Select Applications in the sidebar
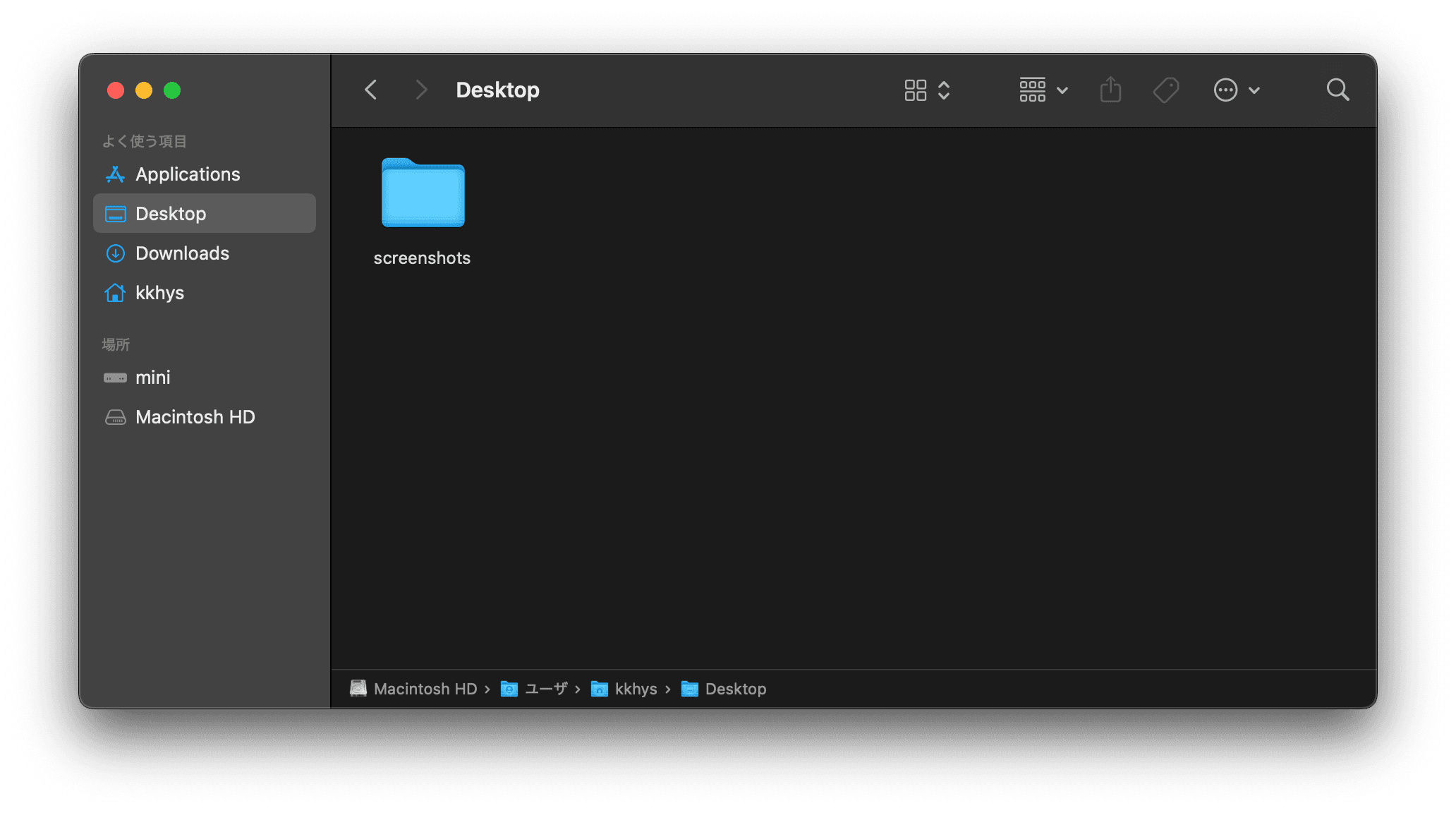1456x813 pixels. tap(188, 174)
